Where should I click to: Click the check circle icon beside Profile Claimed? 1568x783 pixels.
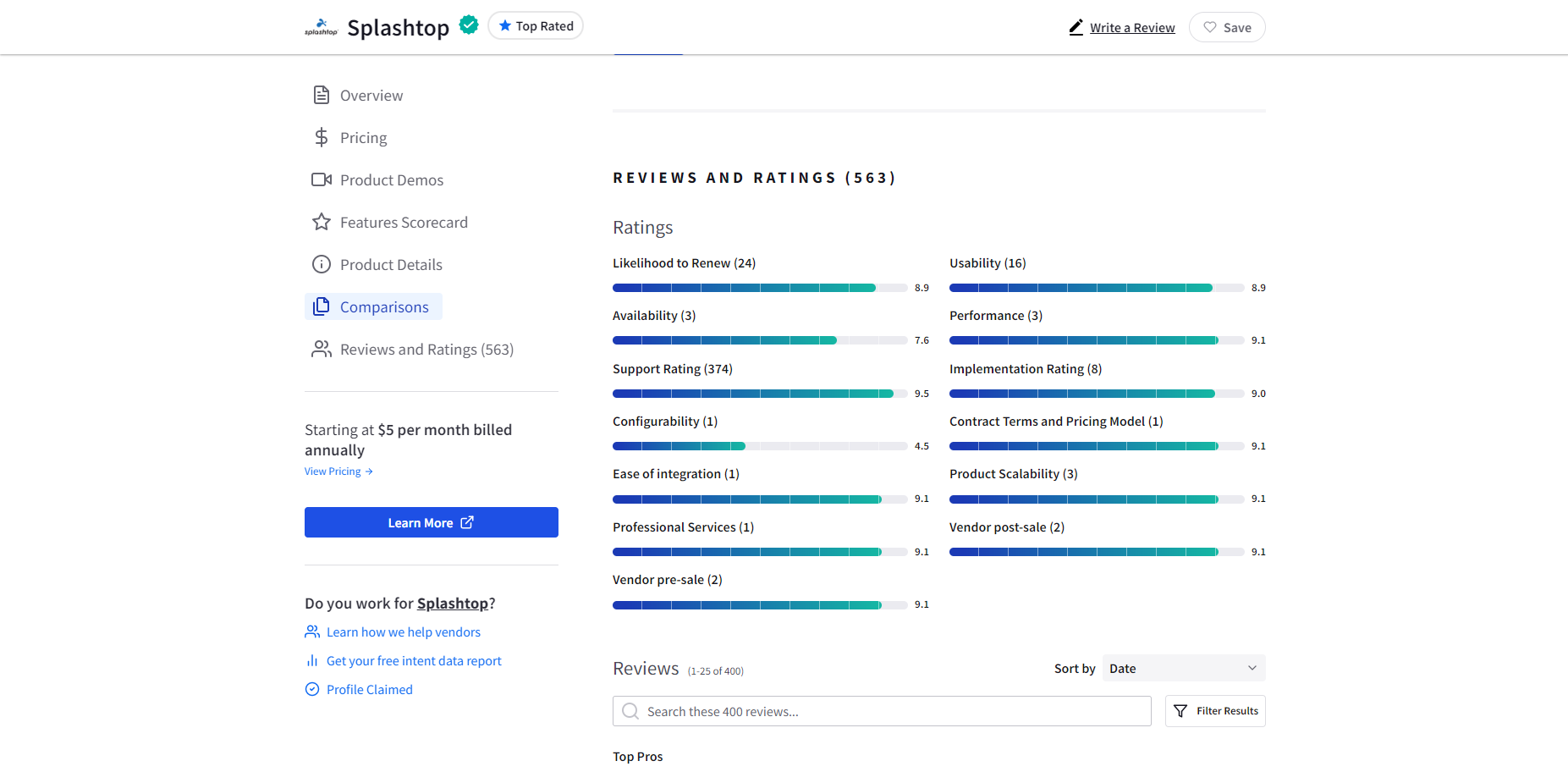pyautogui.click(x=312, y=689)
